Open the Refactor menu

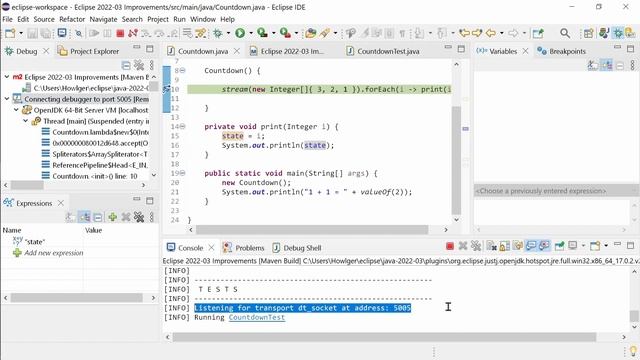(72, 19)
